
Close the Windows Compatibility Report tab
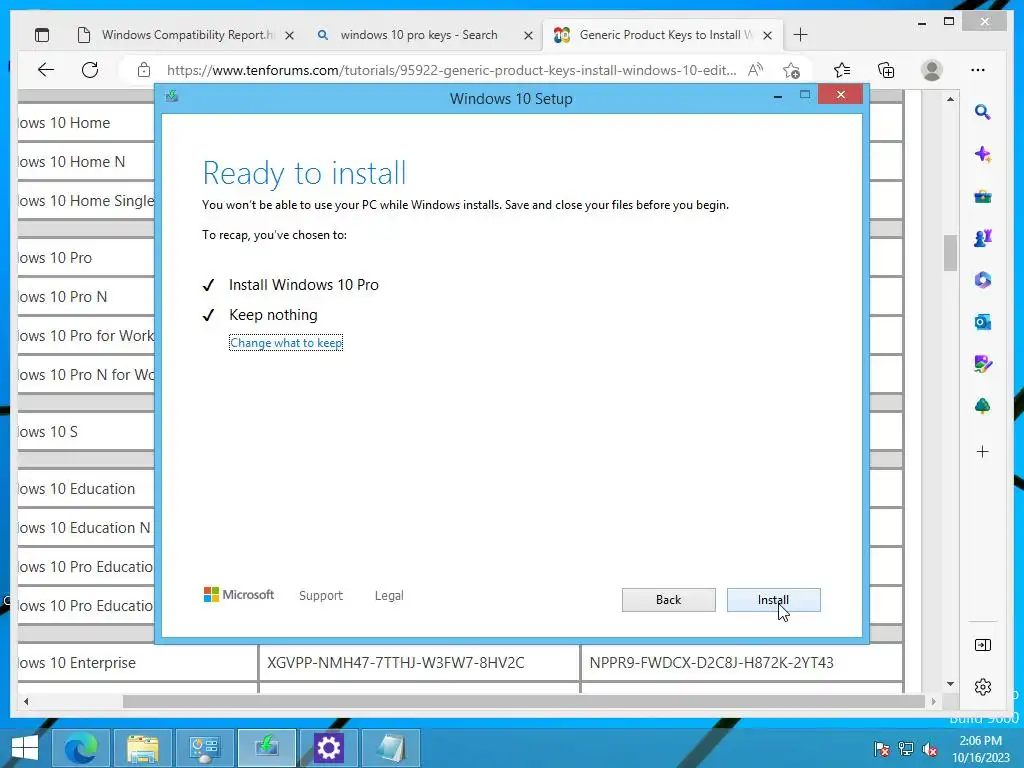[289, 35]
